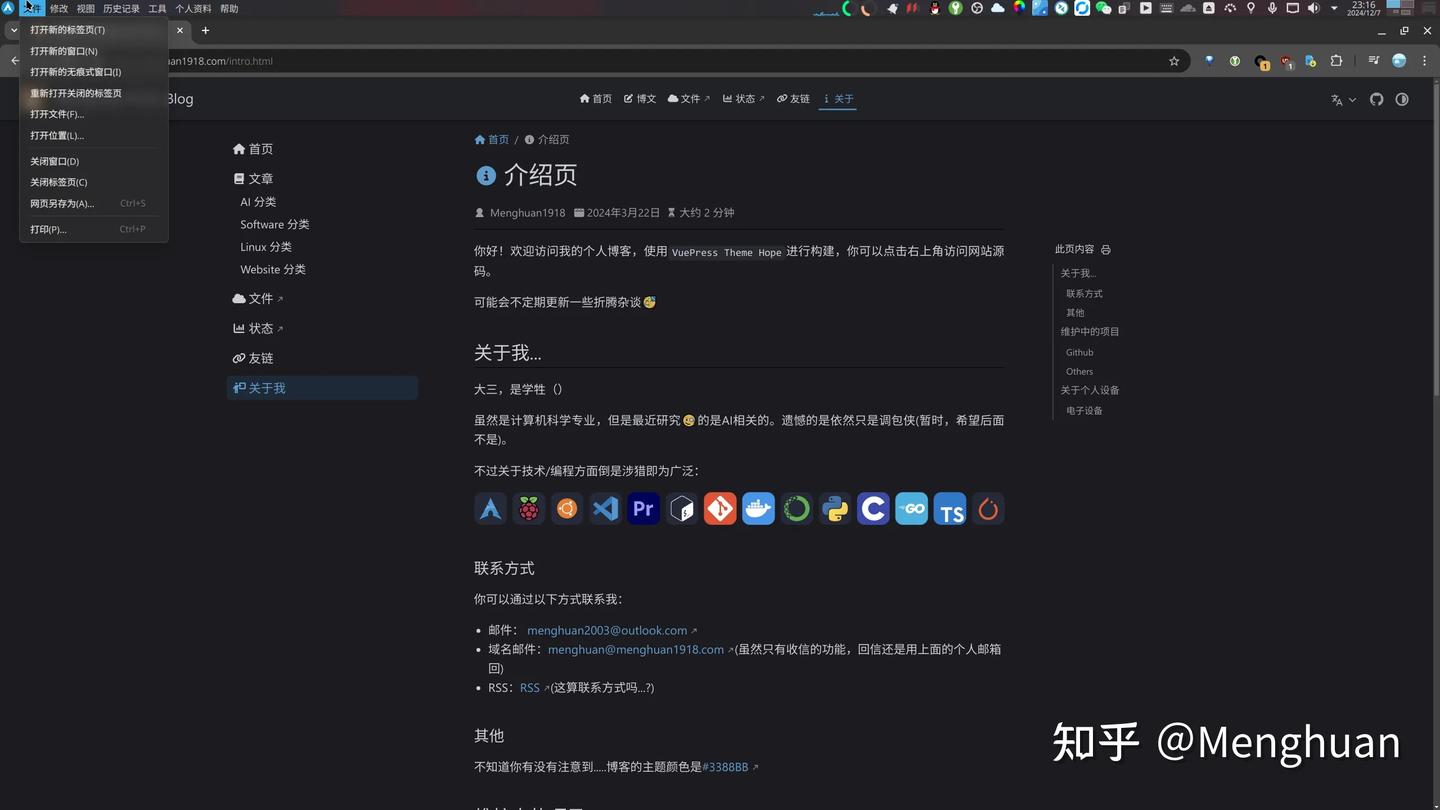Image resolution: width=1440 pixels, height=810 pixels.
Task: Click the Git icon in the skills row
Action: (720, 508)
